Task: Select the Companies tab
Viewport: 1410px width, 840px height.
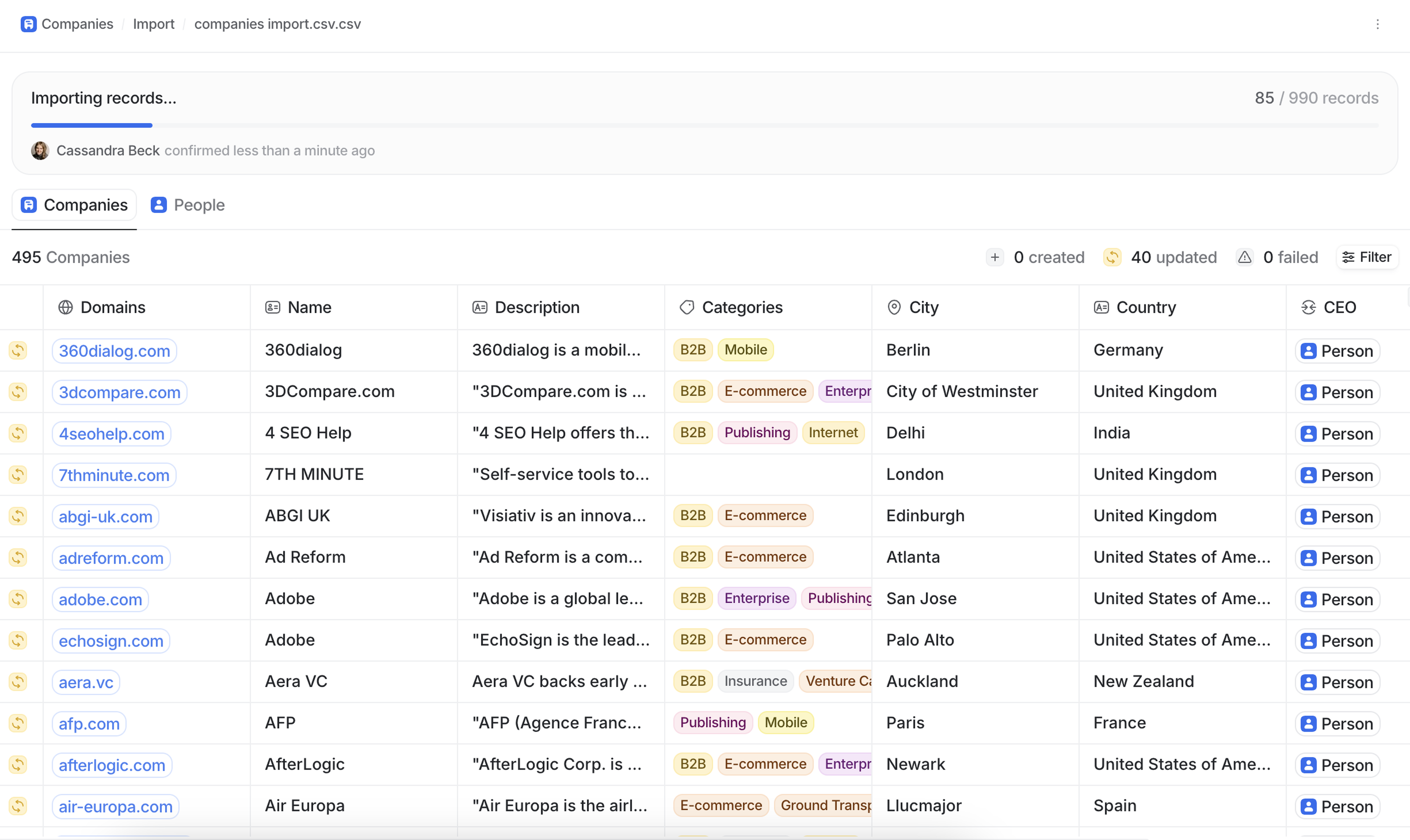Action: pos(74,205)
